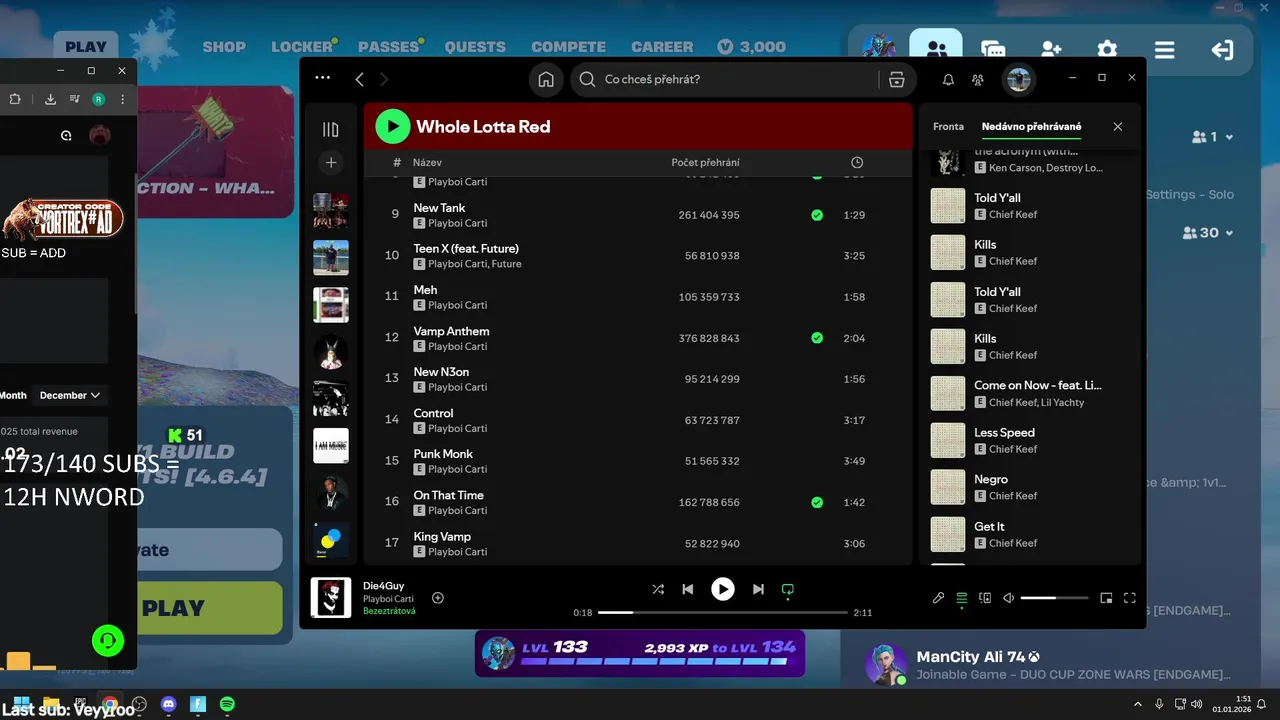Show lyrics microphone icon
The height and width of the screenshot is (720, 1280).
[x=938, y=598]
